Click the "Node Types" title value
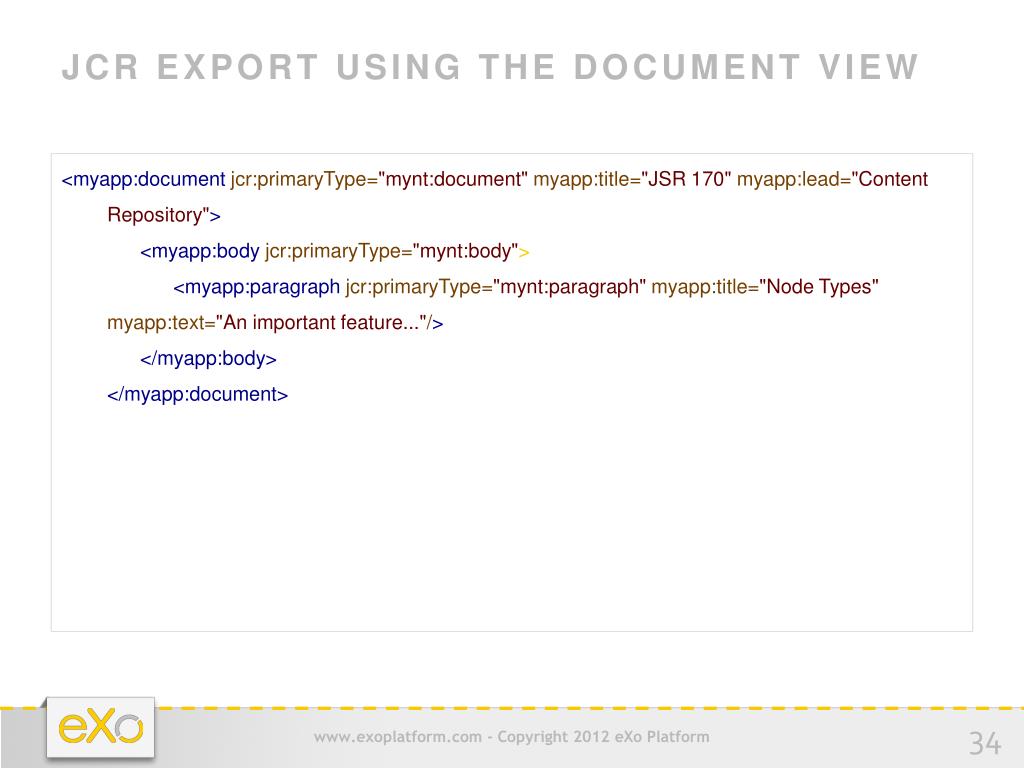The image size is (1024, 768). [x=819, y=287]
